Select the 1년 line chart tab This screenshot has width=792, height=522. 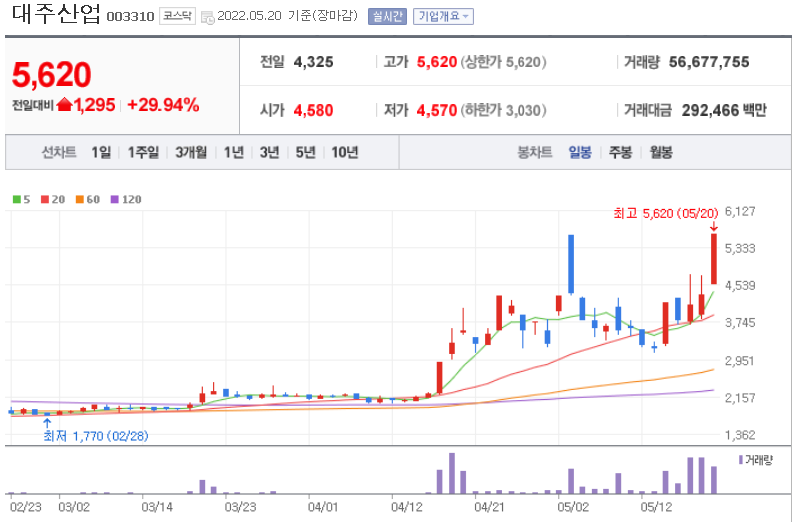[234, 152]
